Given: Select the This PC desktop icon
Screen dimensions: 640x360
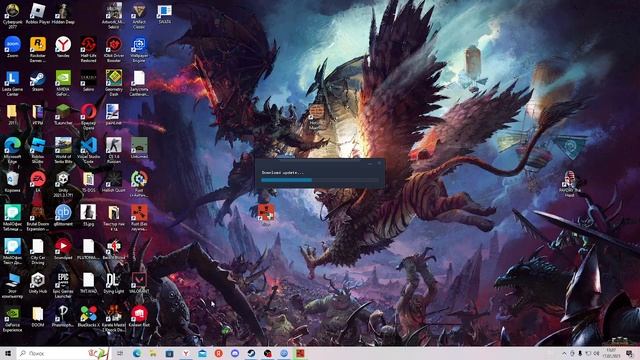Looking at the screenshot, I should tap(12, 285).
